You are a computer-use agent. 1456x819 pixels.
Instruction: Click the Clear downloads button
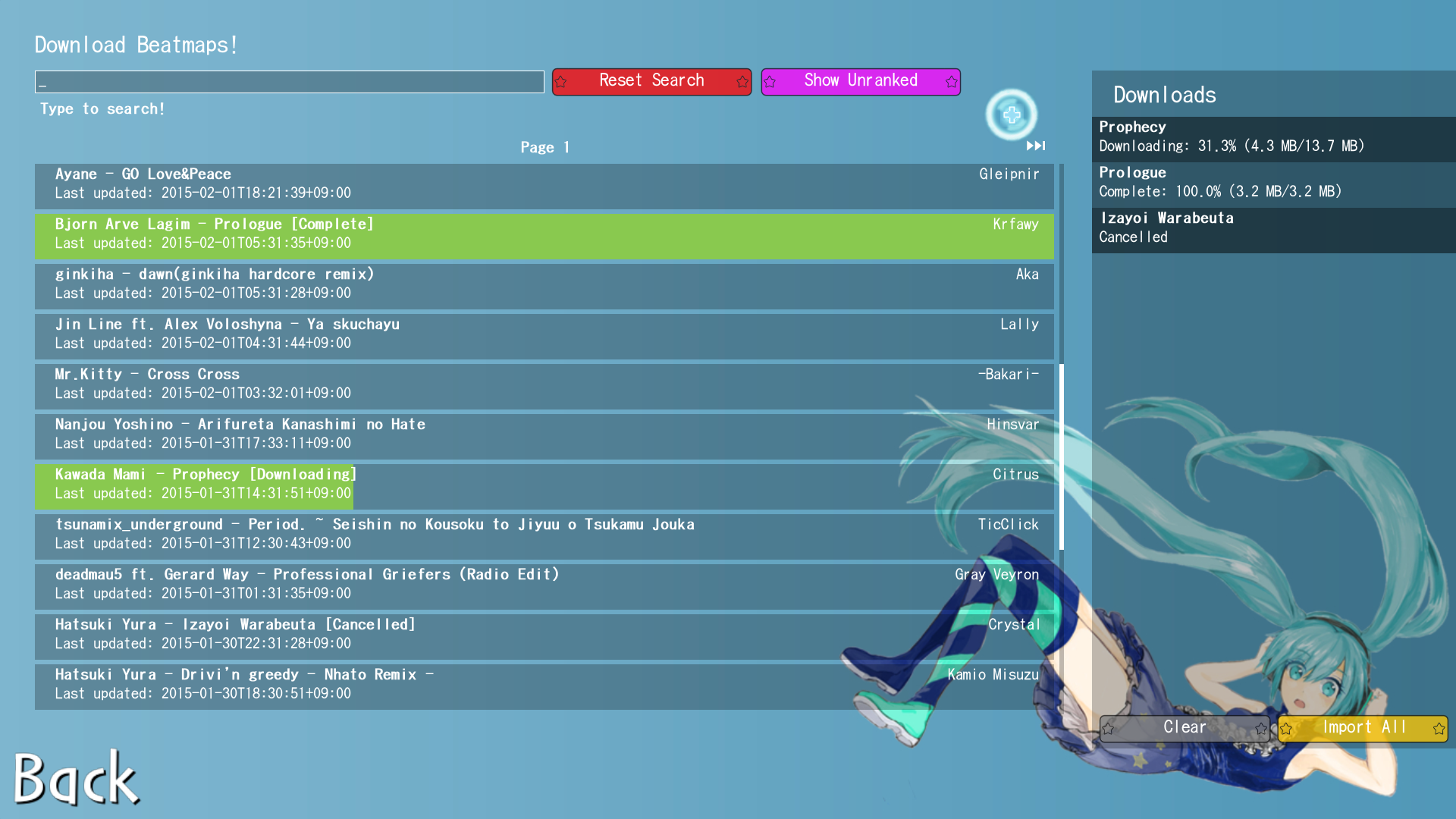click(x=1185, y=728)
